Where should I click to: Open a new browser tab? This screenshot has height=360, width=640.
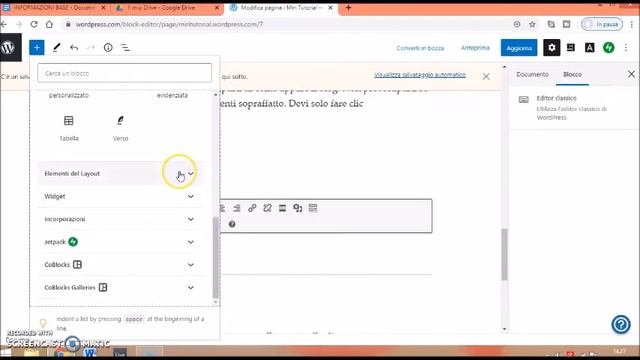pos(348,8)
